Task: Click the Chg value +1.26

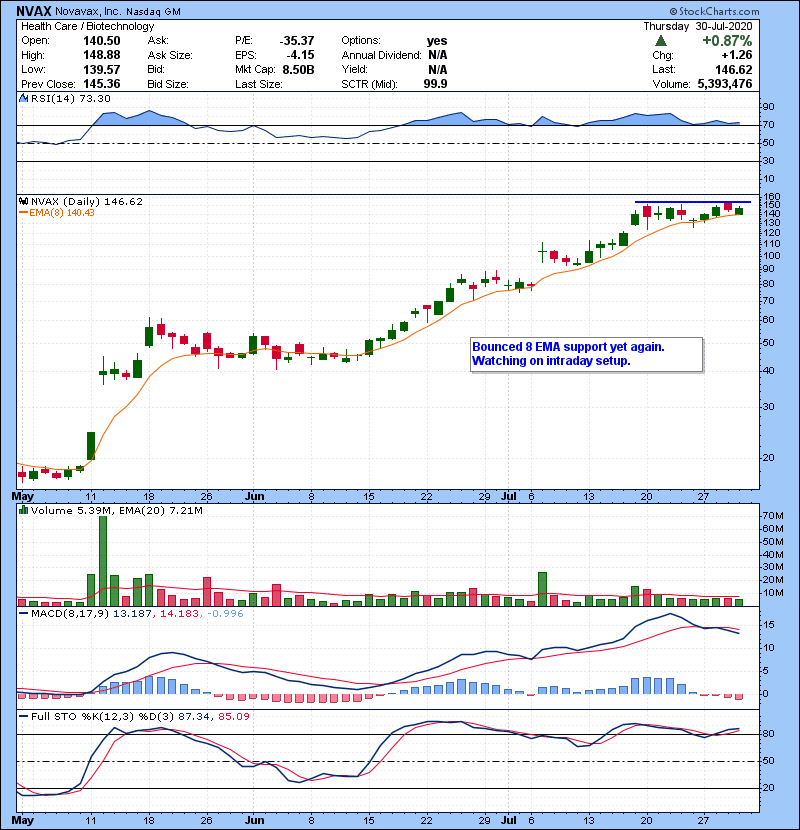Action: (x=737, y=55)
